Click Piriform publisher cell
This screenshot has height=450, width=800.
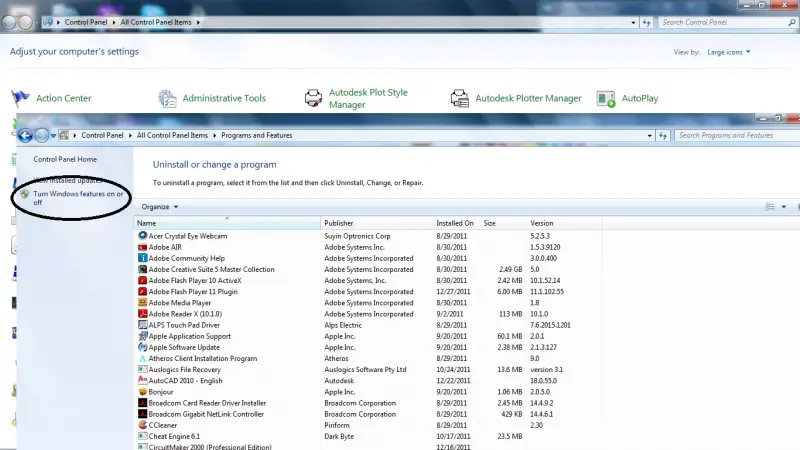pos(337,425)
